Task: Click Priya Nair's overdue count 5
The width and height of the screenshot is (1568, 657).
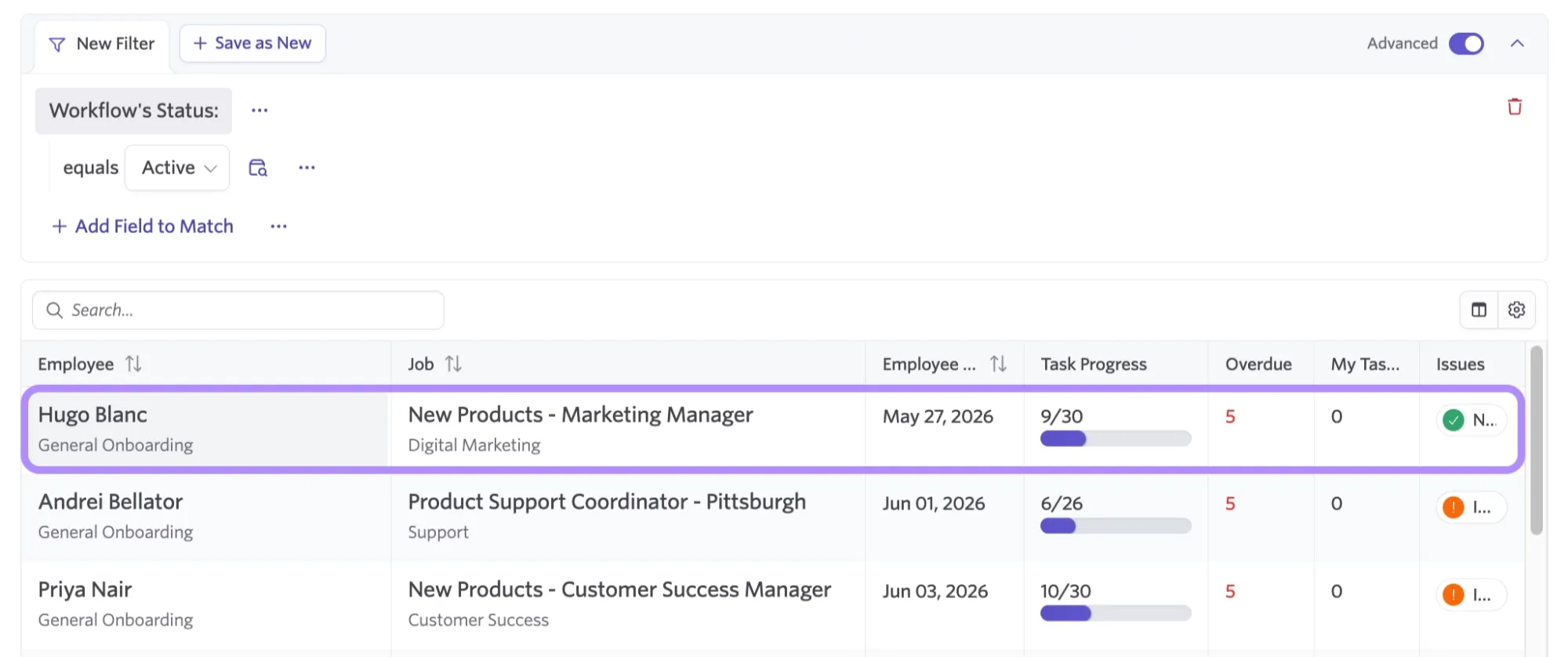Action: click(1230, 591)
